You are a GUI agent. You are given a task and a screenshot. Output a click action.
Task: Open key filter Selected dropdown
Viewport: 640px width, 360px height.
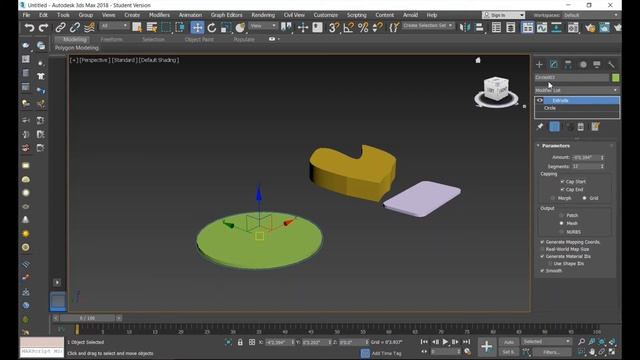(546, 342)
